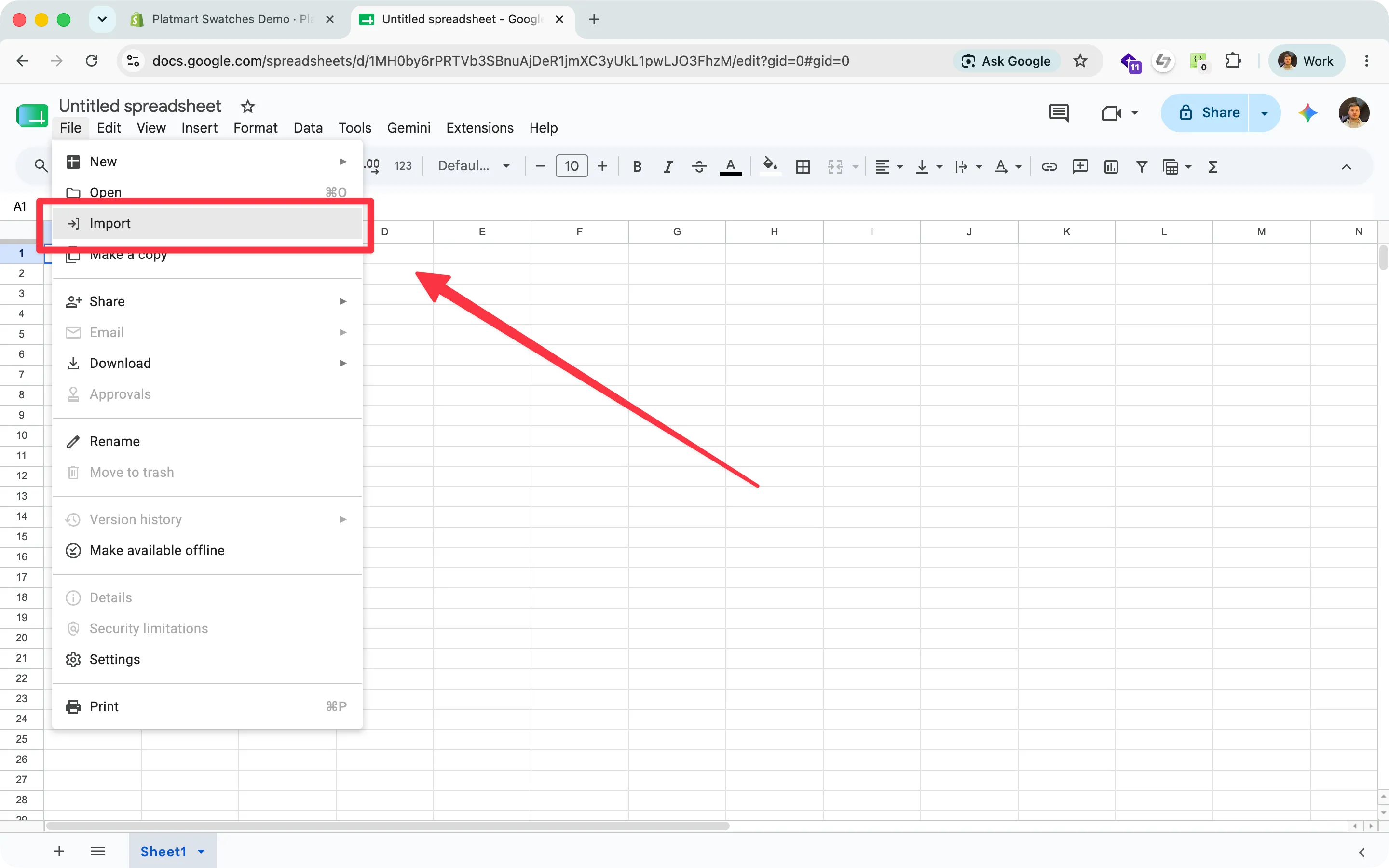Open the Edit menu
The width and height of the screenshot is (1389, 868).
coord(109,127)
